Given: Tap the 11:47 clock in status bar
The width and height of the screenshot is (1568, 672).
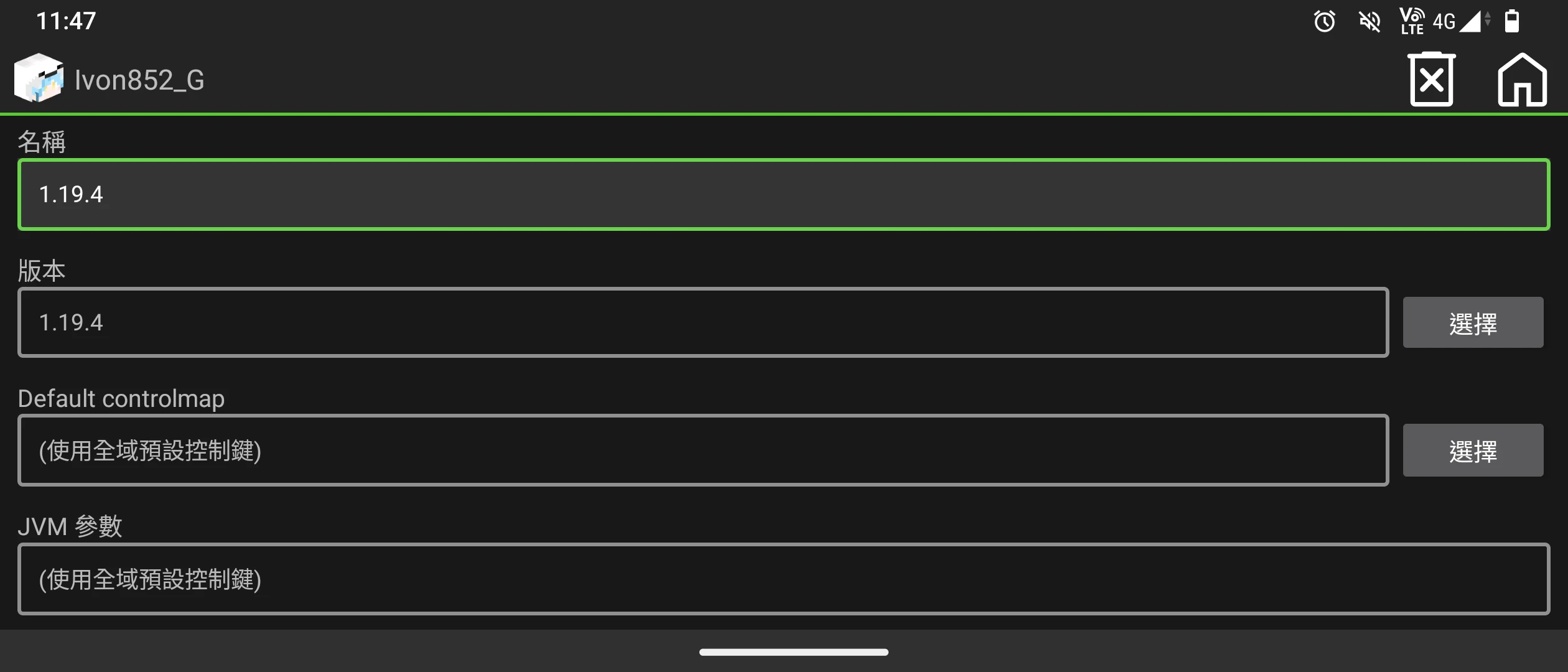Looking at the screenshot, I should tap(66, 21).
